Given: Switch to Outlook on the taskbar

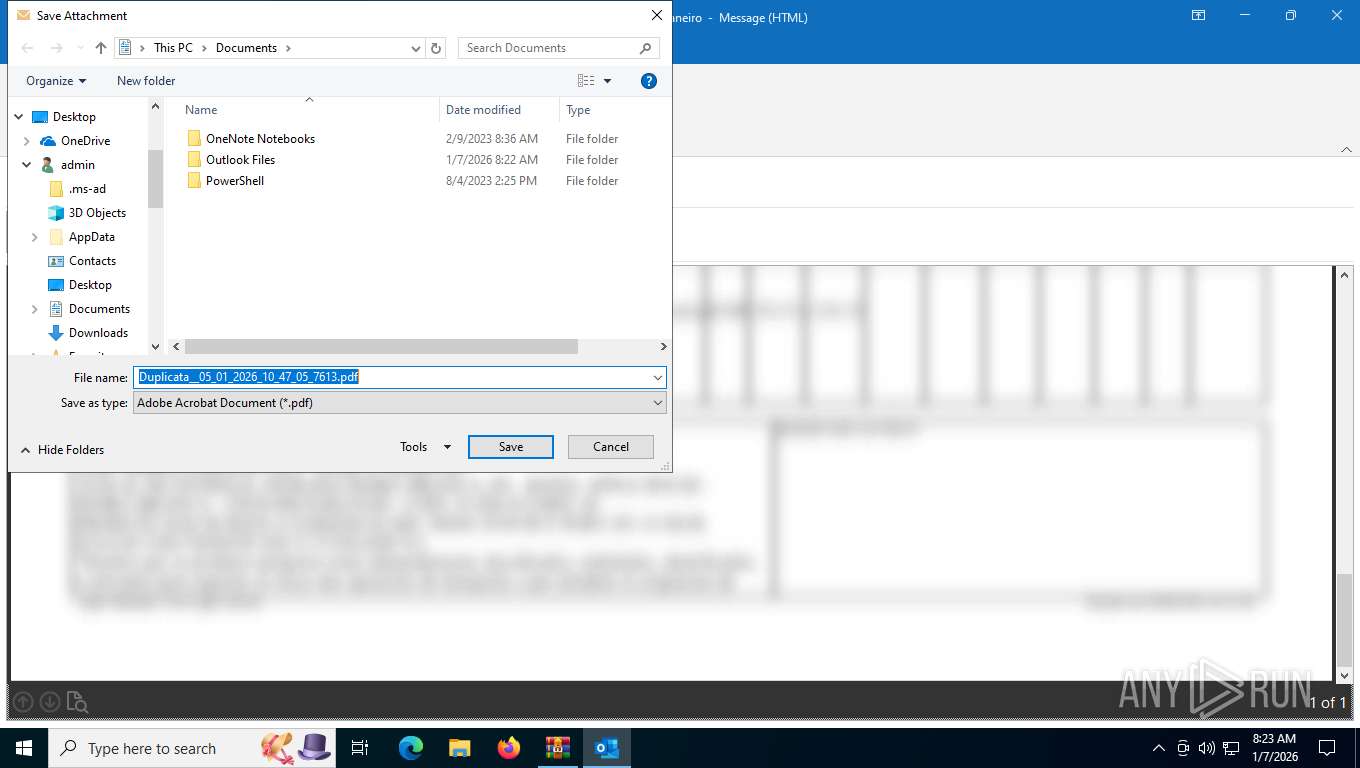Looking at the screenshot, I should [606, 748].
